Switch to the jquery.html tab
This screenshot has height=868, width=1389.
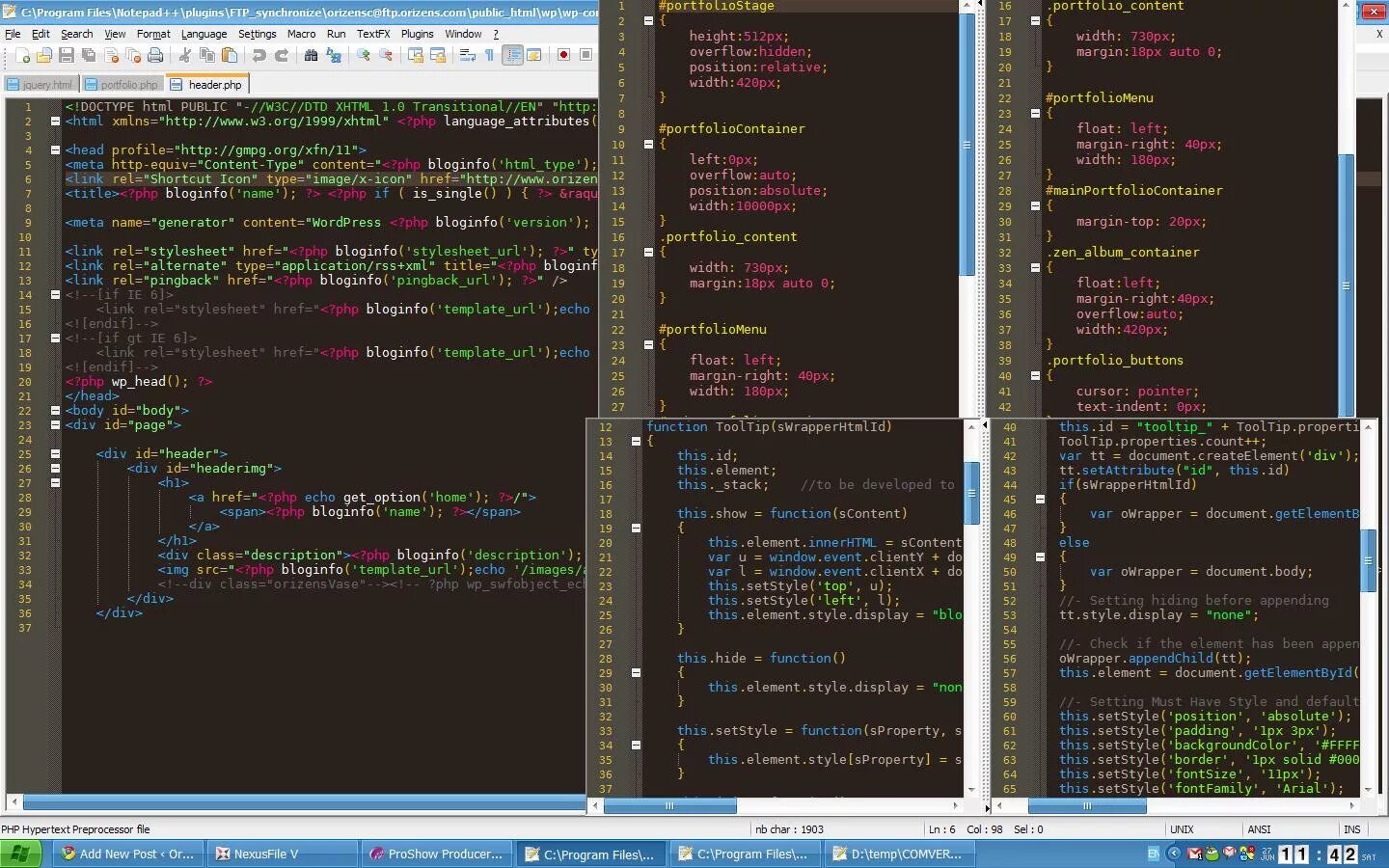point(41,85)
